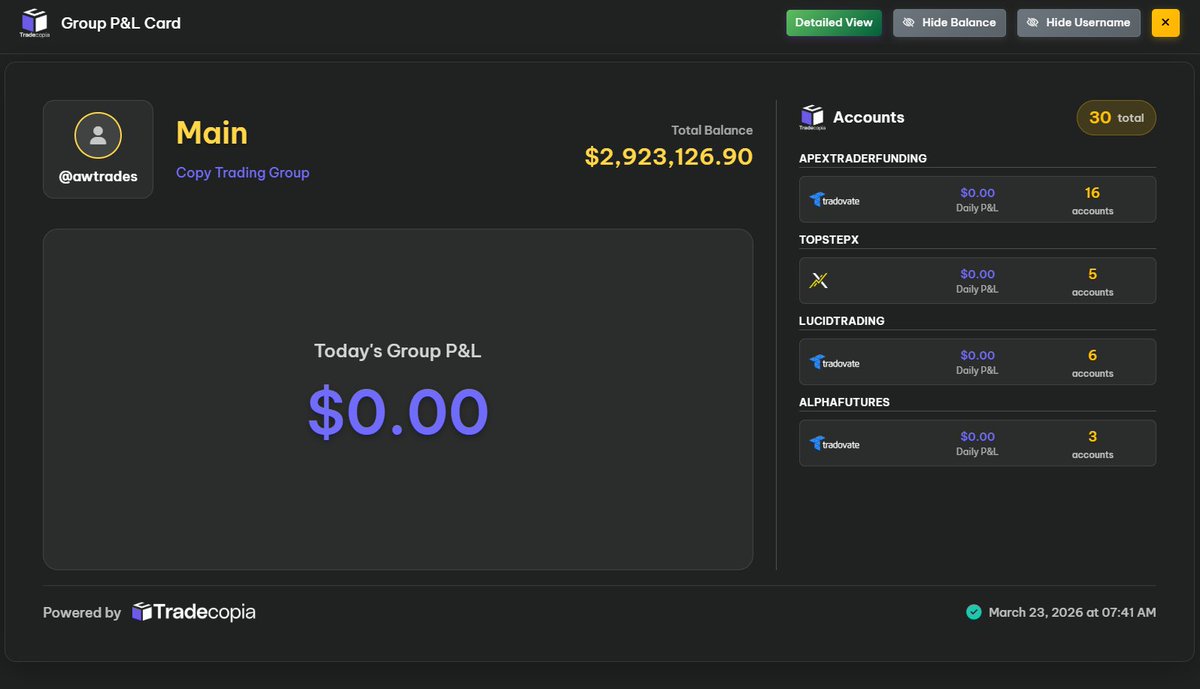
Task: Click the user avatar icon
Action: (x=98, y=135)
